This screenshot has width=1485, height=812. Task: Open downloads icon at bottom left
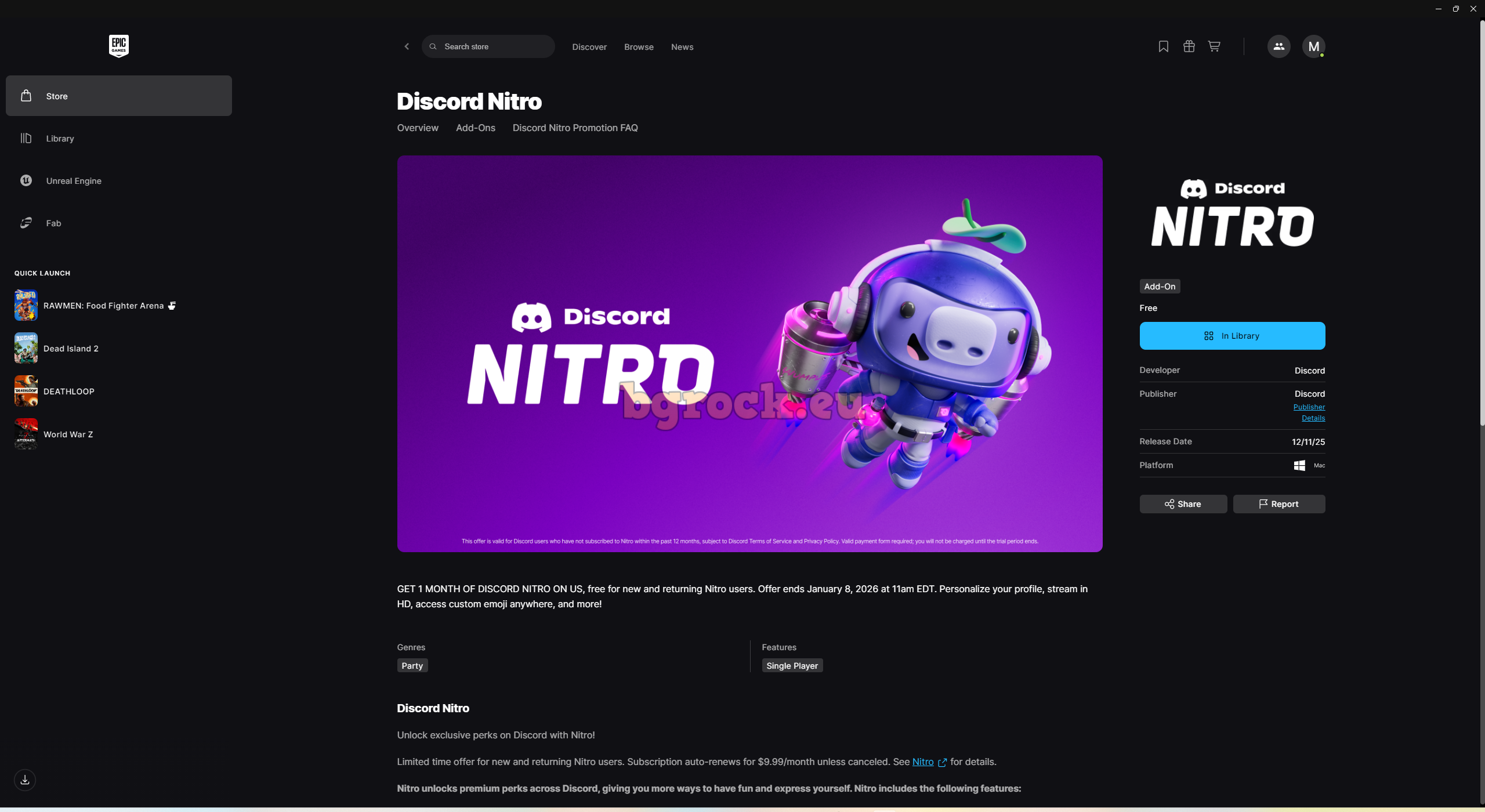click(x=25, y=780)
